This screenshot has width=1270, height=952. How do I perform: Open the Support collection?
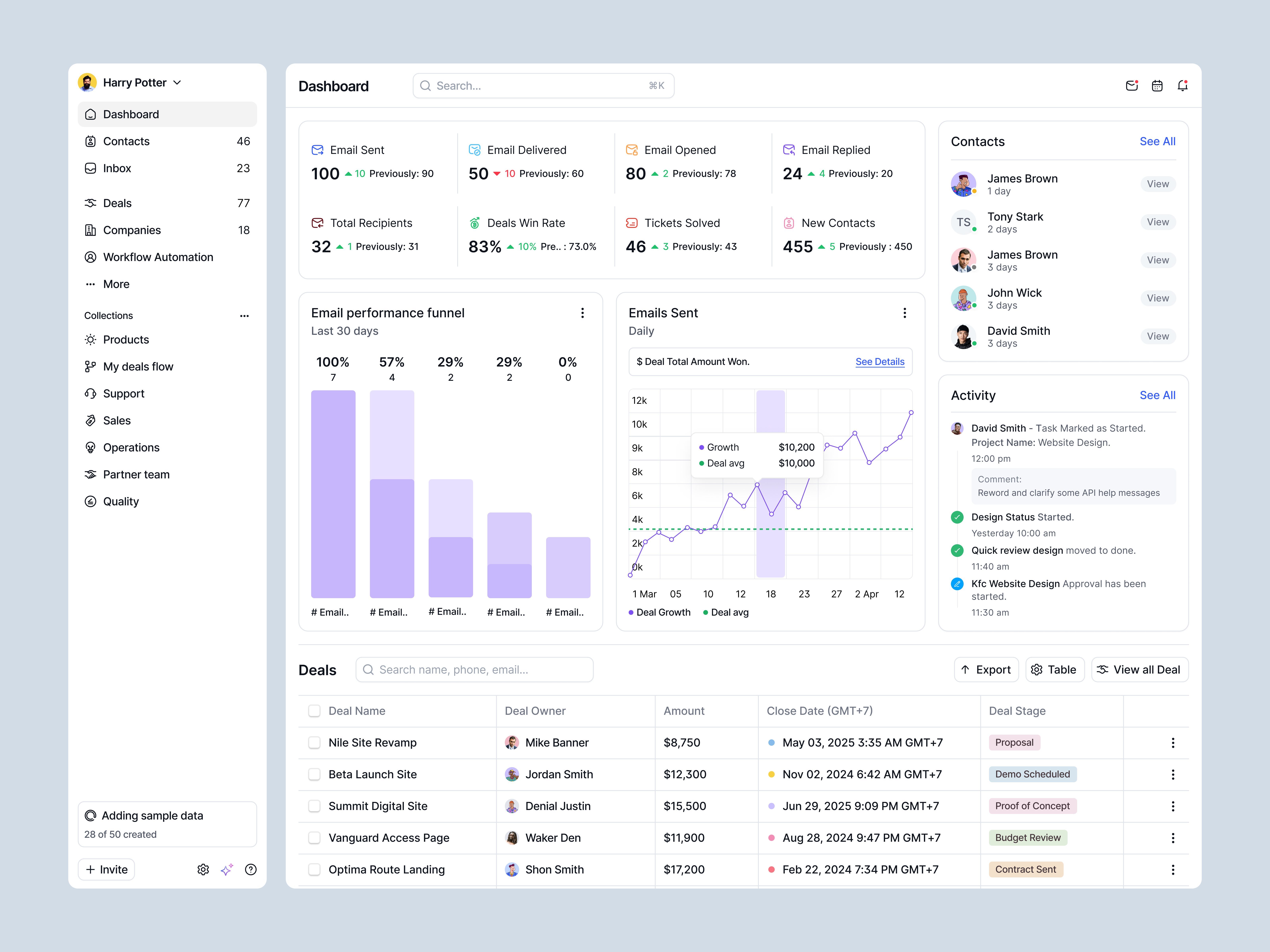coord(167,394)
